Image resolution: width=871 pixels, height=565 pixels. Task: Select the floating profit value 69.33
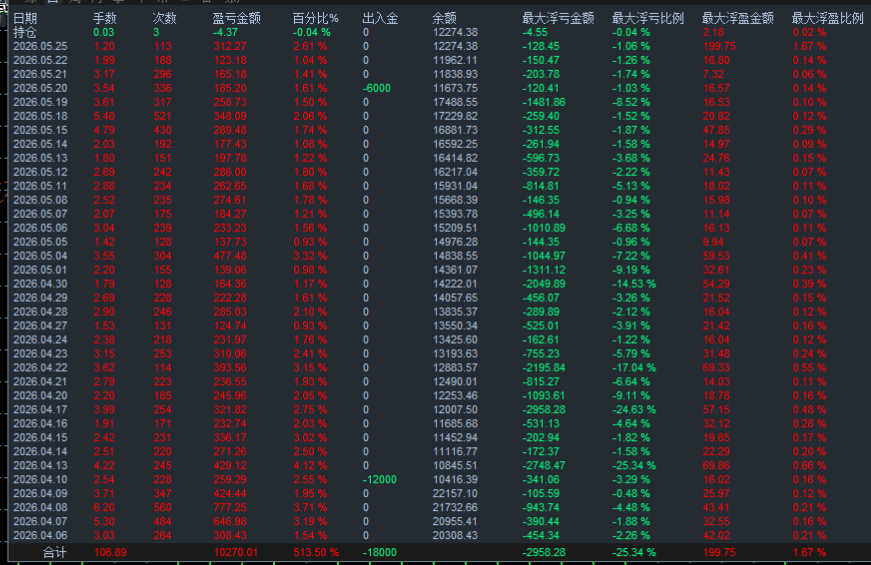[716, 368]
